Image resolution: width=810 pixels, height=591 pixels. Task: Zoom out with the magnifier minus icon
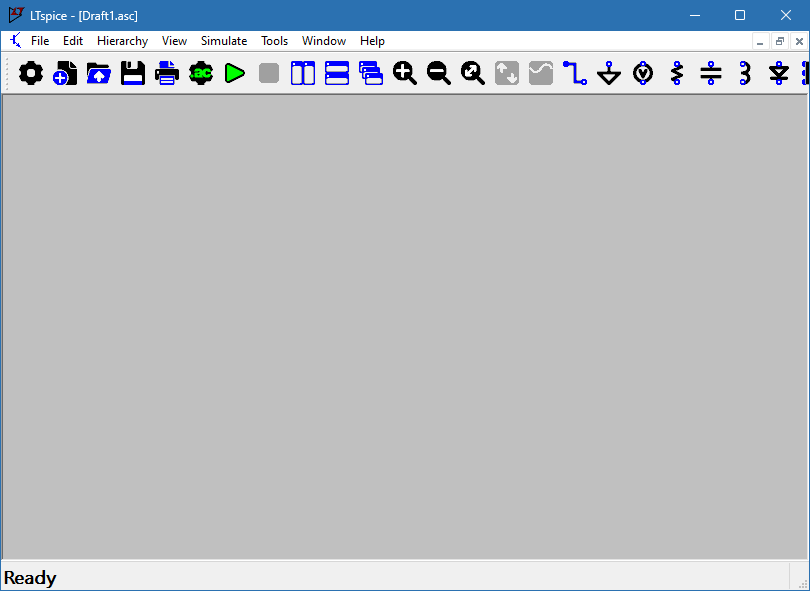[439, 73]
